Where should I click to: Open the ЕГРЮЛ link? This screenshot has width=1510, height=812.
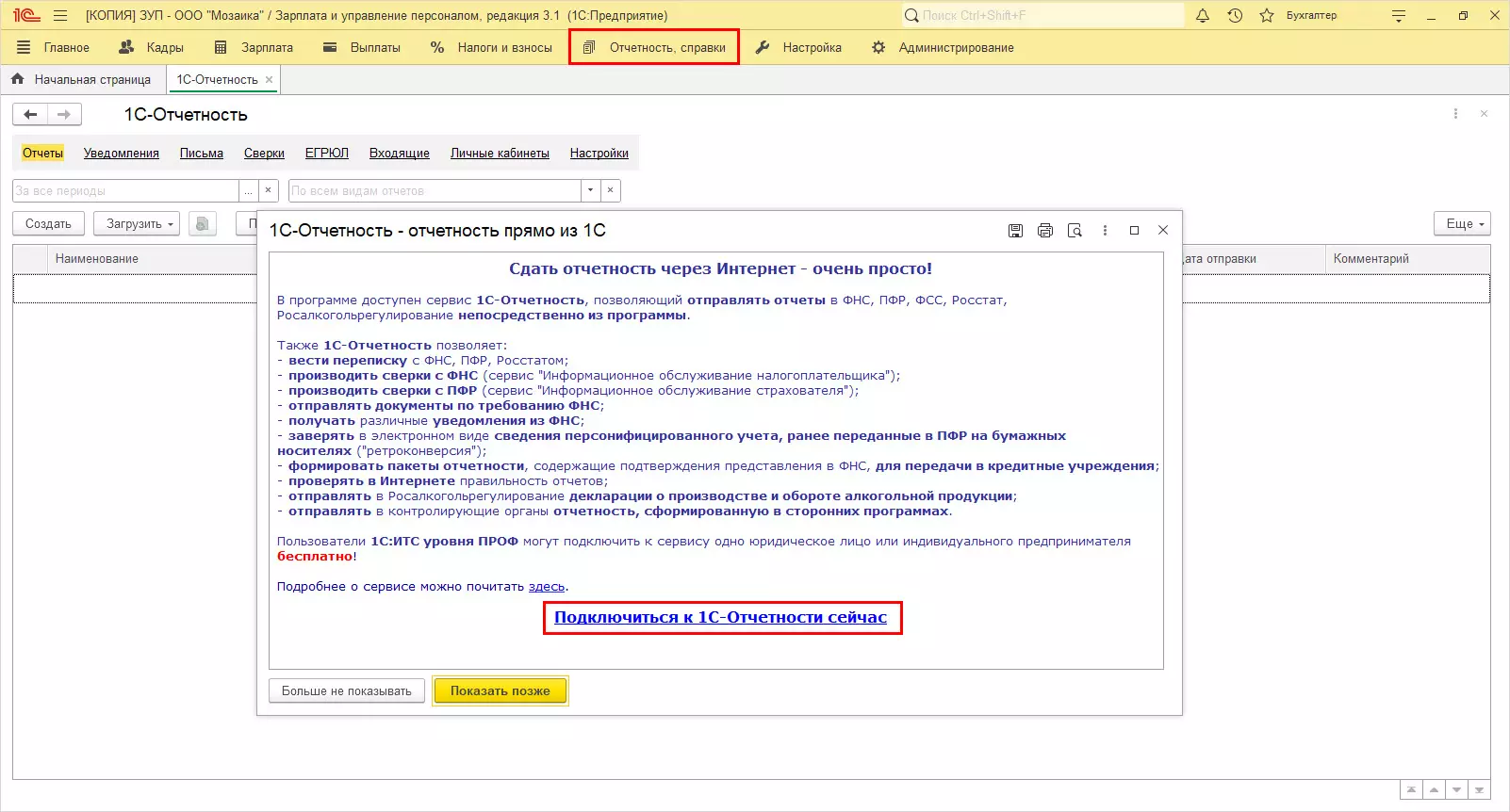click(x=326, y=153)
